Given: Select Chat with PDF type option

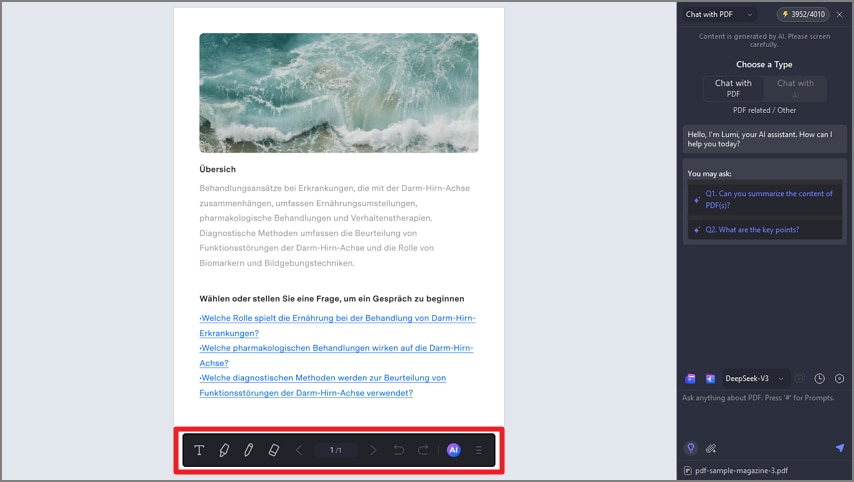Looking at the screenshot, I should [733, 89].
